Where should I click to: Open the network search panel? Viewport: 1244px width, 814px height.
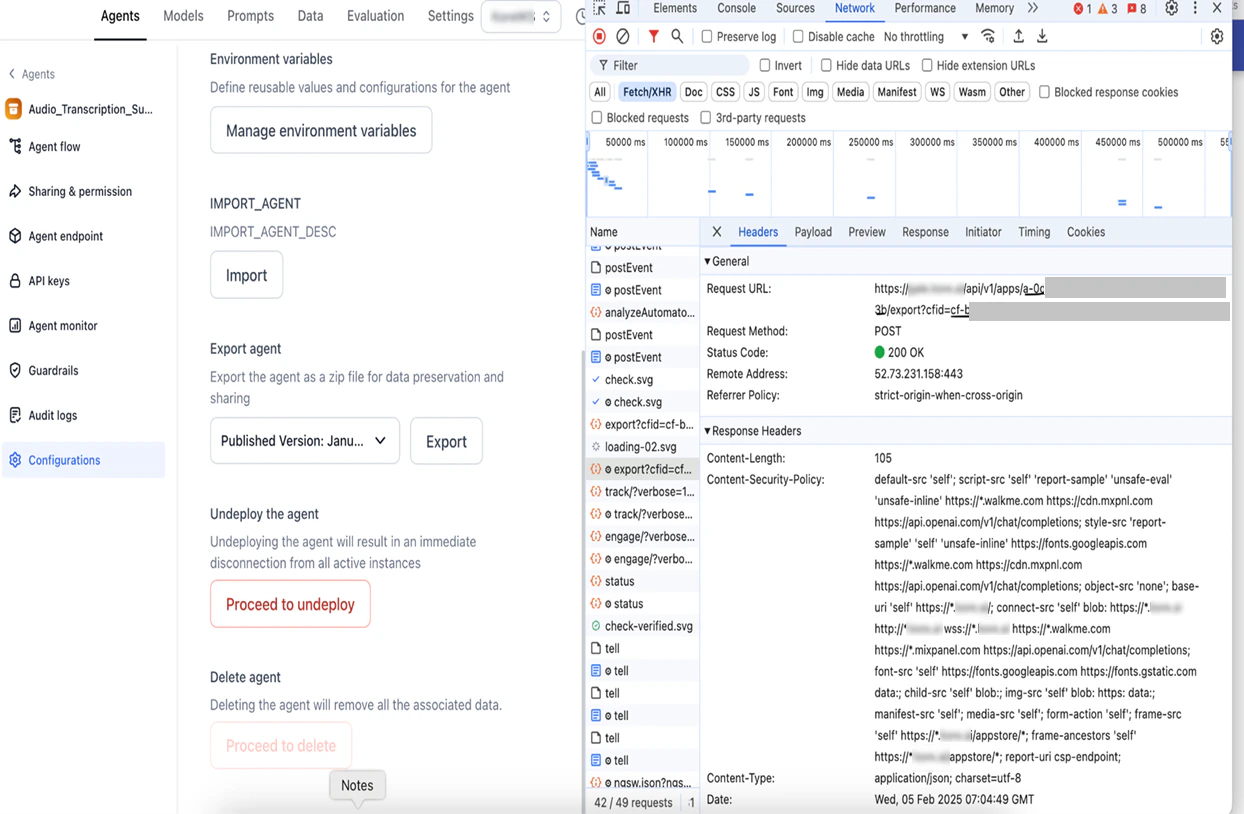tap(678, 36)
